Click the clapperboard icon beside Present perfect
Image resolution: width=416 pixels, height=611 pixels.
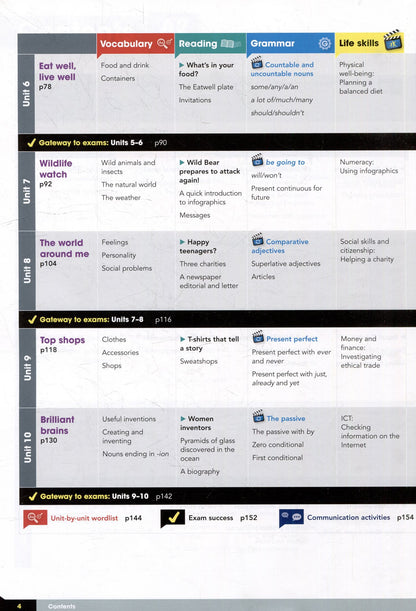click(x=258, y=337)
